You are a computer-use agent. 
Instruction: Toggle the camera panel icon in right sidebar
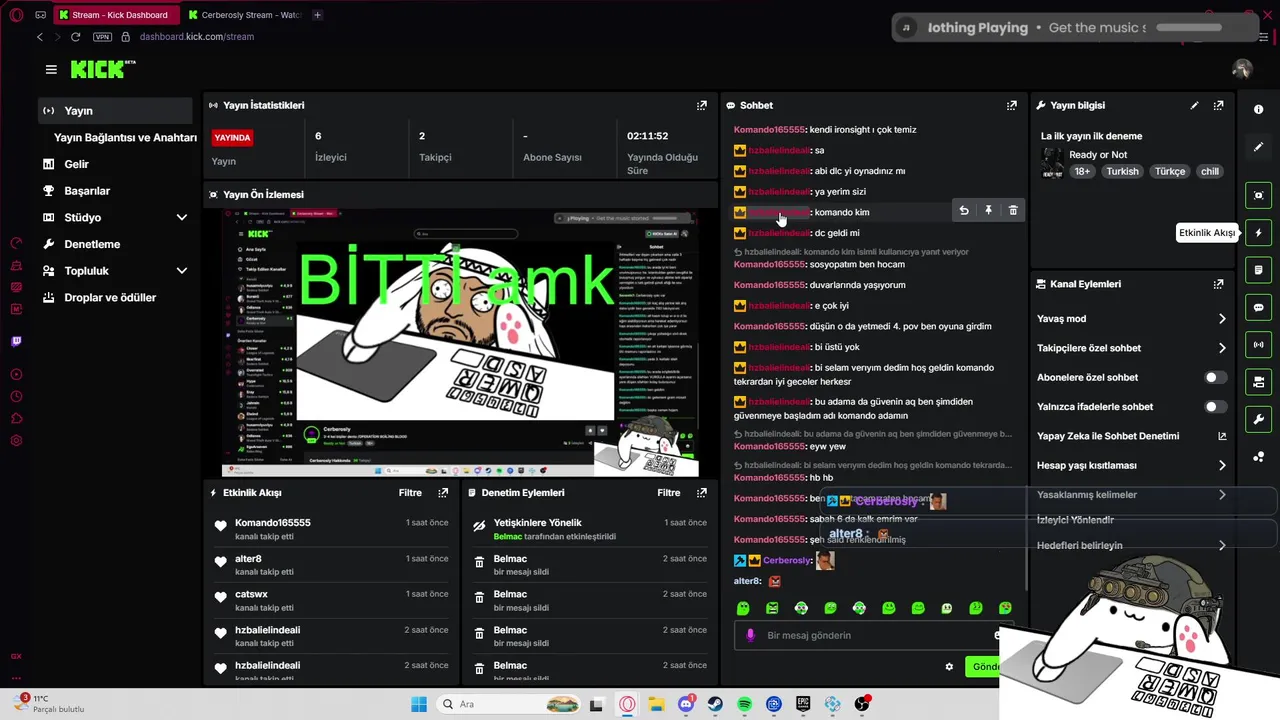pyautogui.click(x=1258, y=382)
